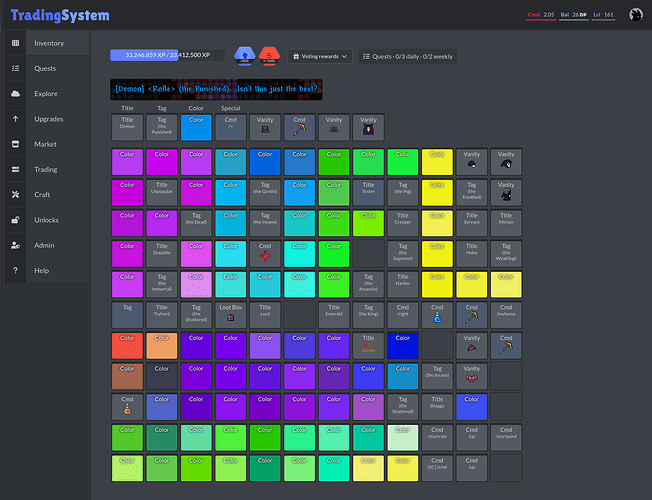
Task: Open the Unlocks padlock icon
Action: 15,220
